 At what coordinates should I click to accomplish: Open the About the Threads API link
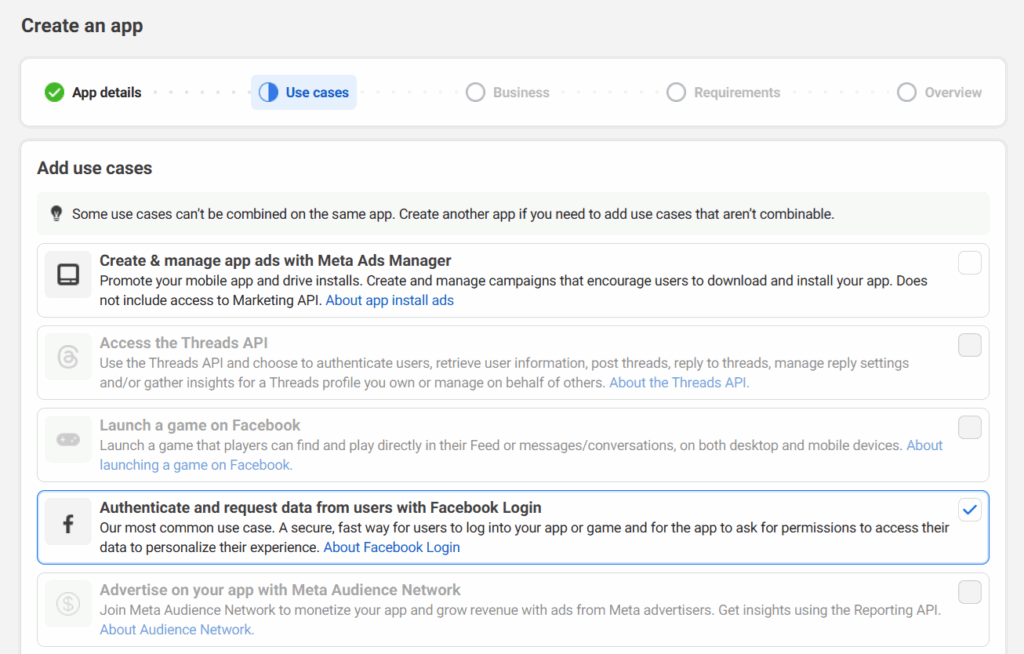(x=679, y=383)
